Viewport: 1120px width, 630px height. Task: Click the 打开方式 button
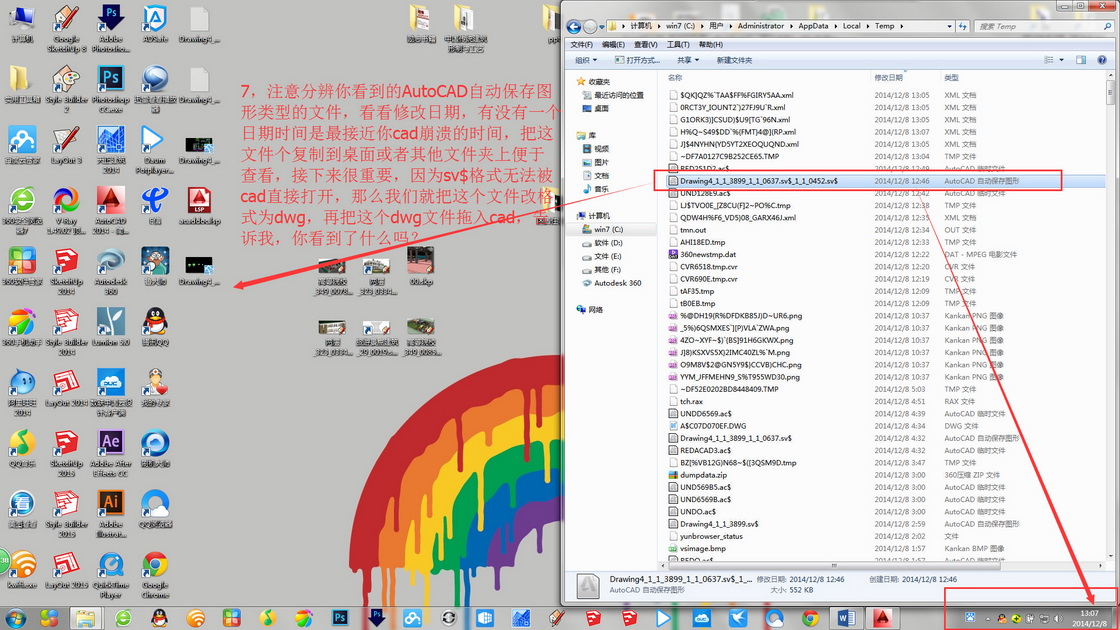click(637, 60)
